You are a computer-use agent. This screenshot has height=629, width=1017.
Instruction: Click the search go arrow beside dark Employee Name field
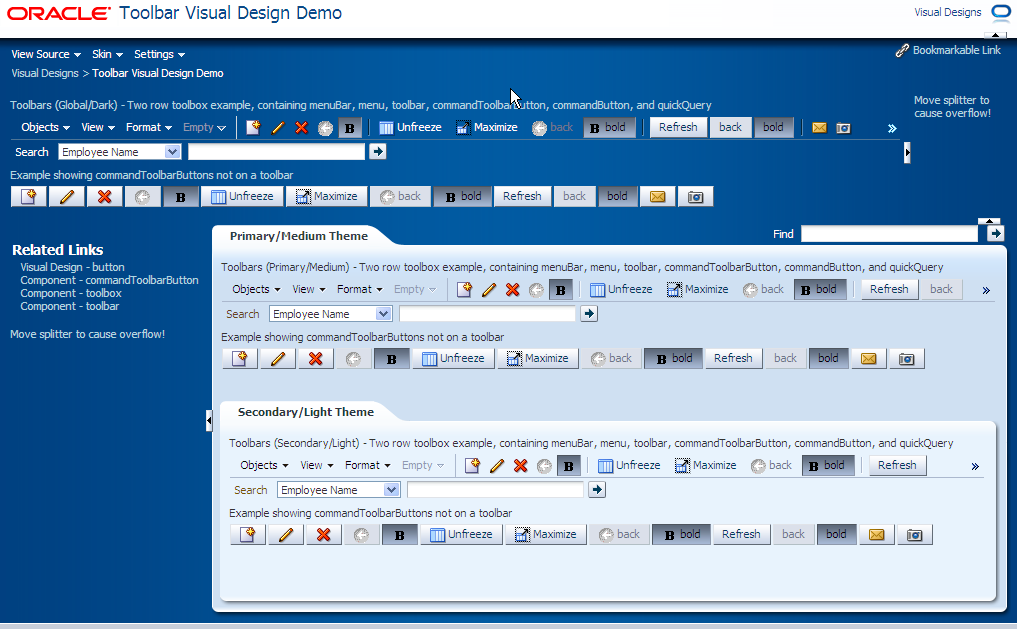377,152
